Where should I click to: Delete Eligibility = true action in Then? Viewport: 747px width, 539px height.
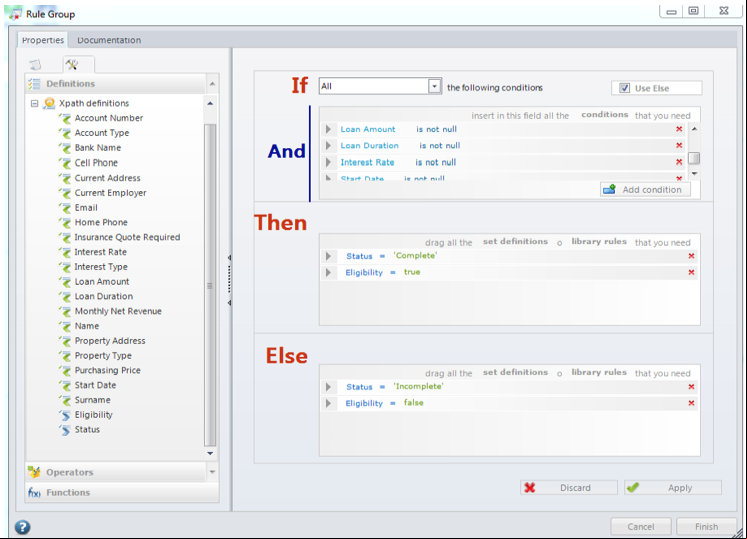691,272
